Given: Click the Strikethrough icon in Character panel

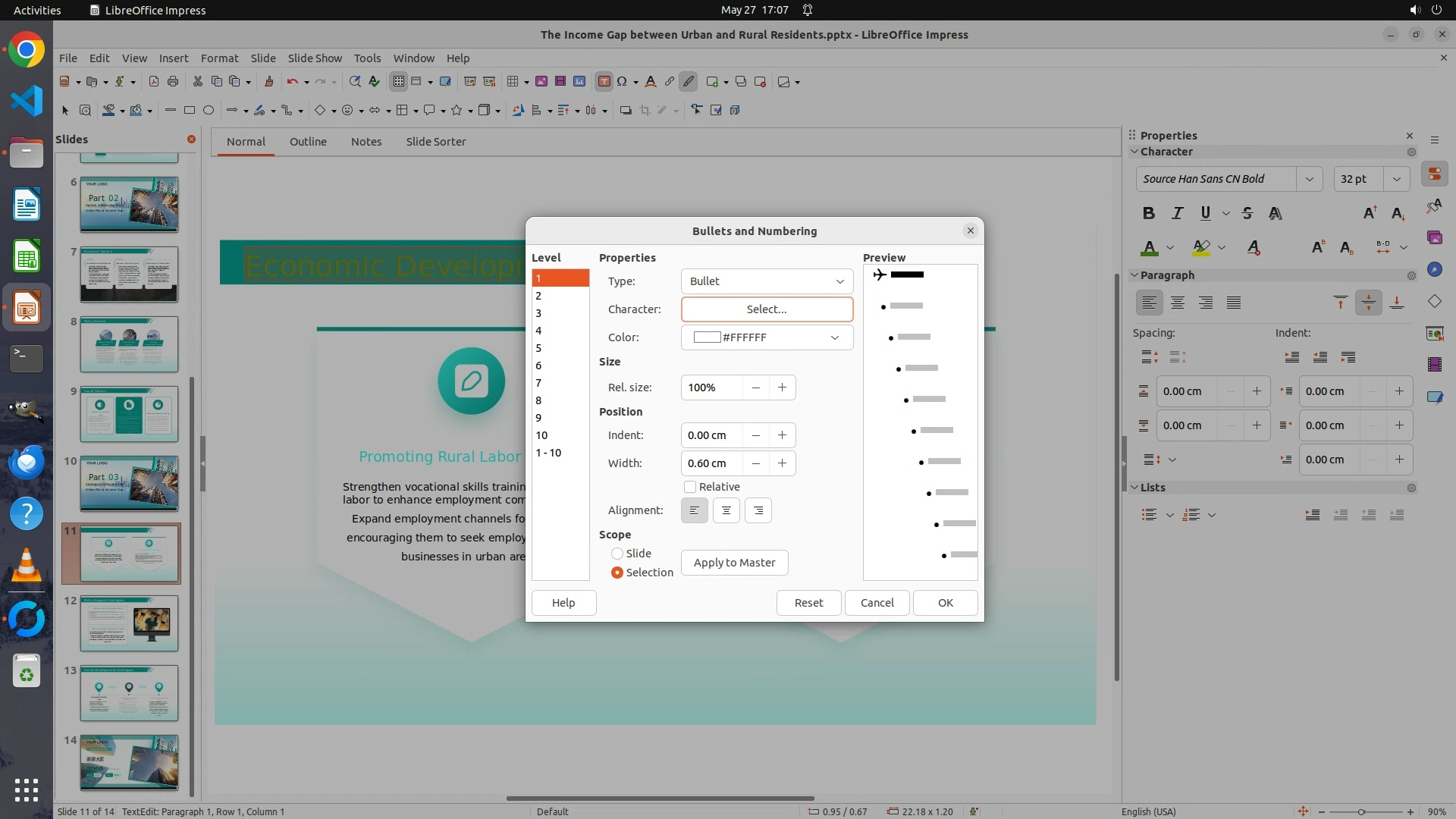Looking at the screenshot, I should click(x=1247, y=213).
